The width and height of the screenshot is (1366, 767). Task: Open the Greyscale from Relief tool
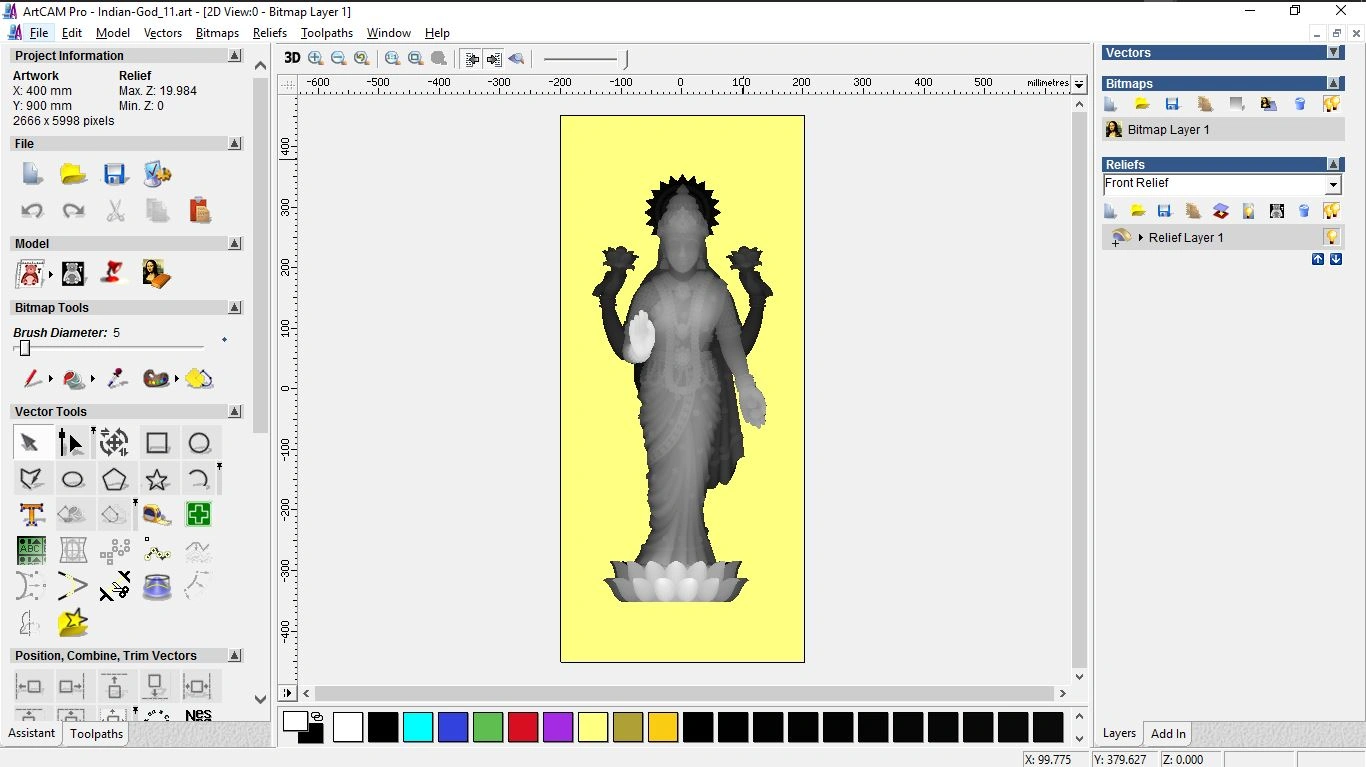tap(1276, 211)
